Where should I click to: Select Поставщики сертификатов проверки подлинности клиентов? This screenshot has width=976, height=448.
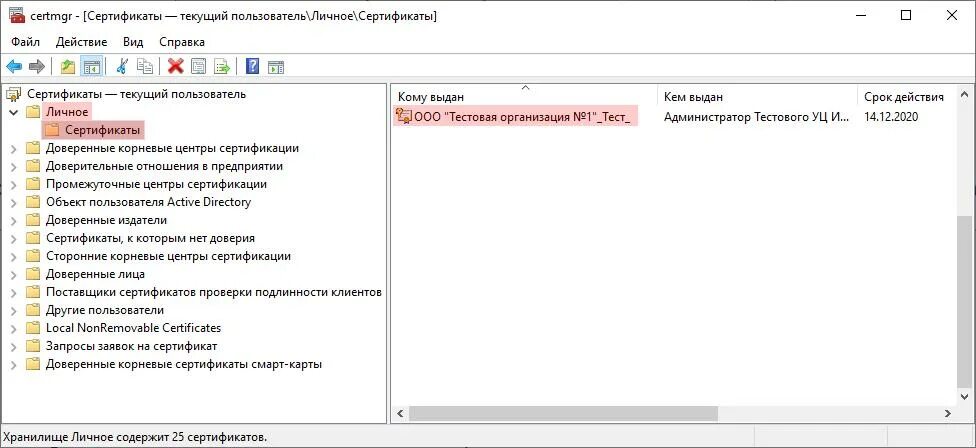(x=214, y=292)
